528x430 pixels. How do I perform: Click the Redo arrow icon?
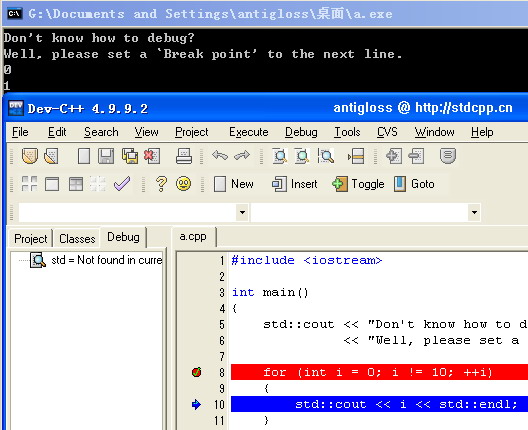242,156
